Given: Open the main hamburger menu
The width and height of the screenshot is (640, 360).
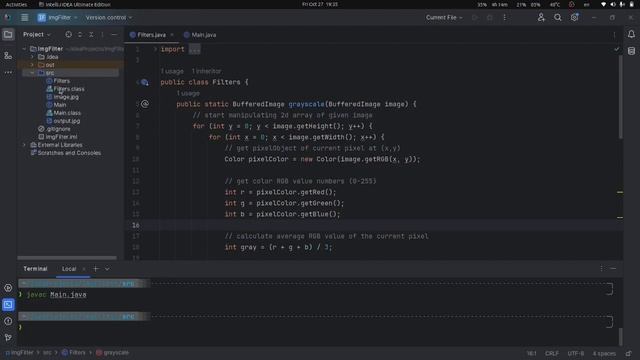Looking at the screenshot, I should 24,18.
